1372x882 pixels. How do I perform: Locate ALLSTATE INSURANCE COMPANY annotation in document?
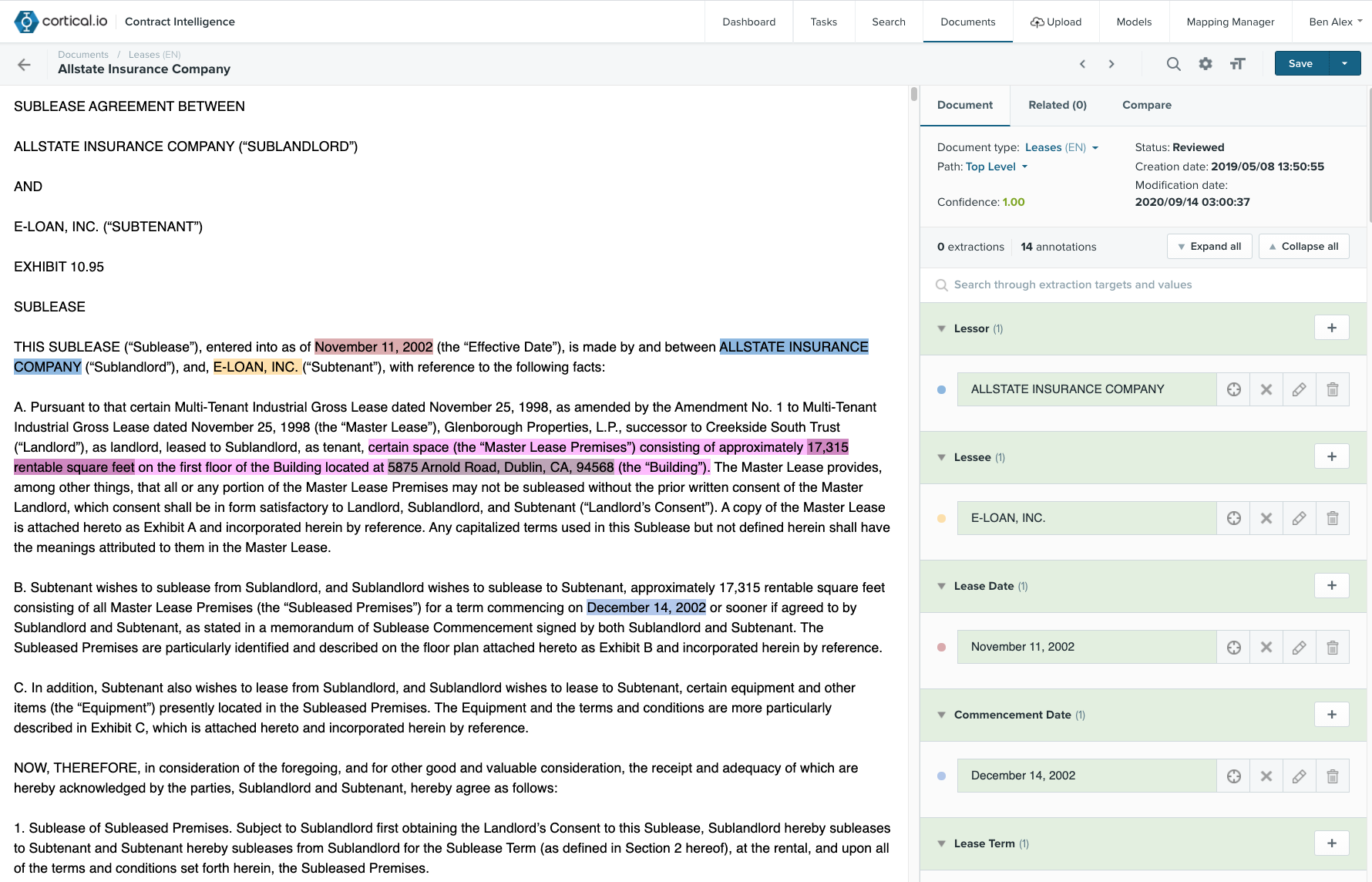1233,389
